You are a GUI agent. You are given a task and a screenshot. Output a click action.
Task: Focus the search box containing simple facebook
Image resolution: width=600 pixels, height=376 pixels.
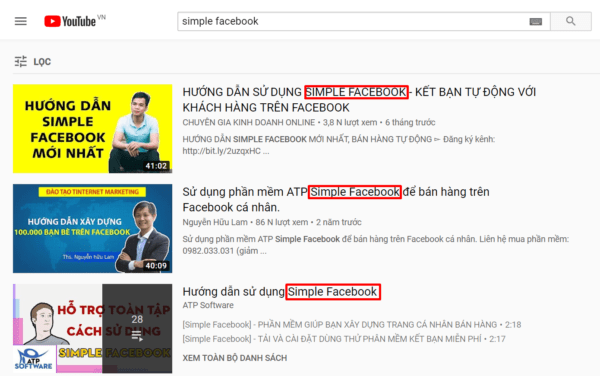[x=364, y=21]
